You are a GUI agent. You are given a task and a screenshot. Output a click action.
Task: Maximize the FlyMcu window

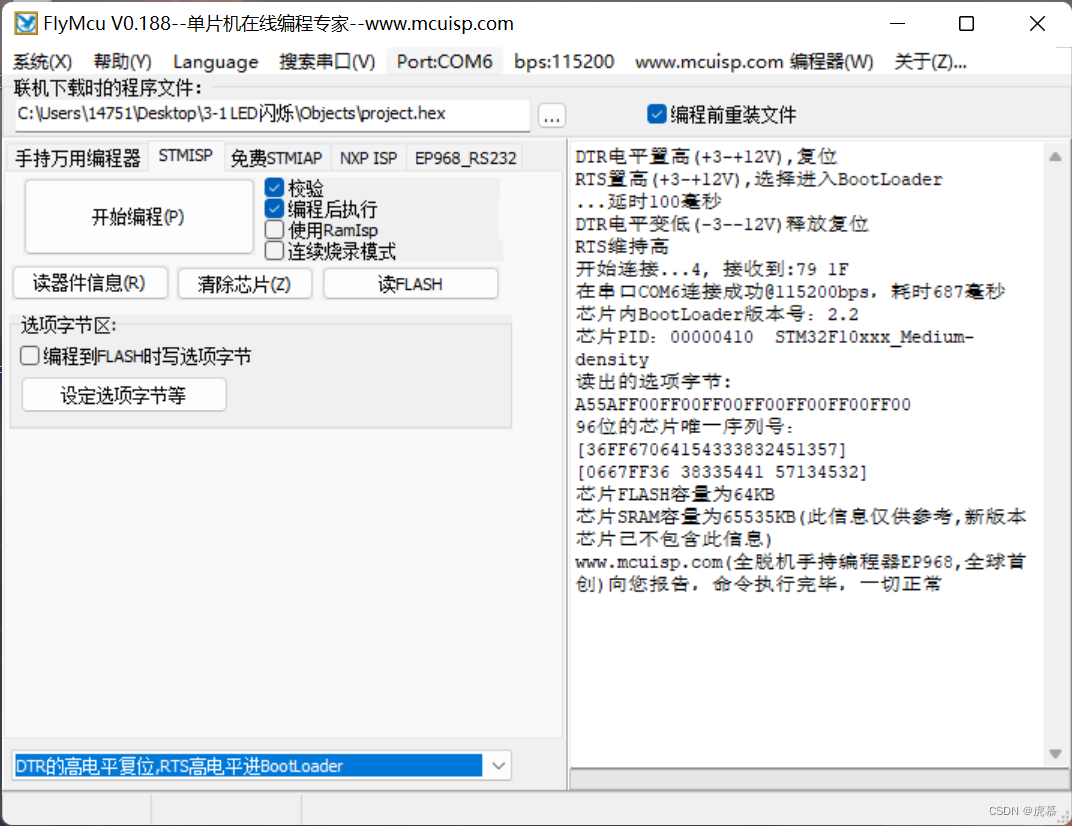(x=967, y=24)
